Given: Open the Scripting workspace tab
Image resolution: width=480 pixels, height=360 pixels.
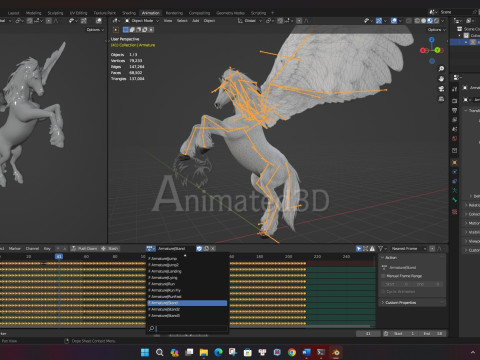Looking at the screenshot, I should (x=258, y=13).
